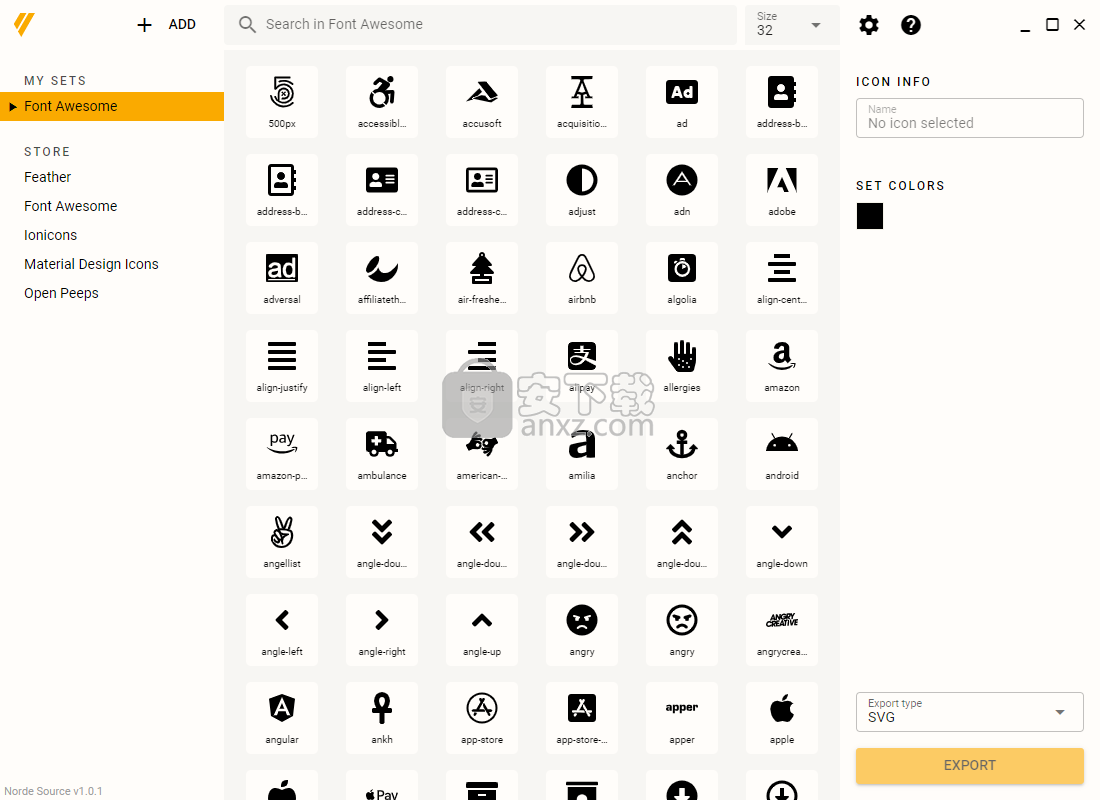Select the angle-double-up icon
The width and height of the screenshot is (1100, 800).
(x=682, y=542)
